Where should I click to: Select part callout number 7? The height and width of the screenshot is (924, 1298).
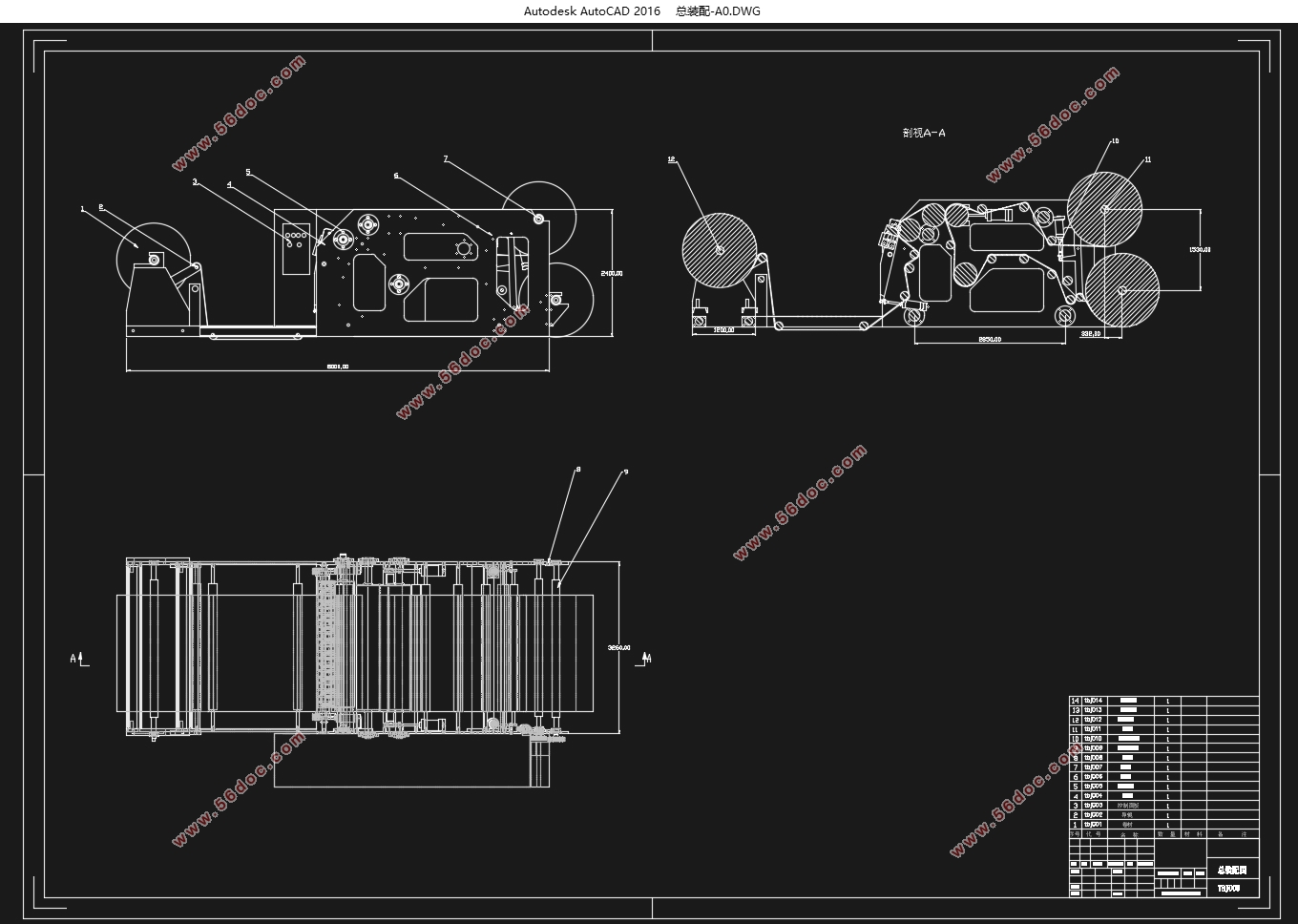pyautogui.click(x=446, y=159)
